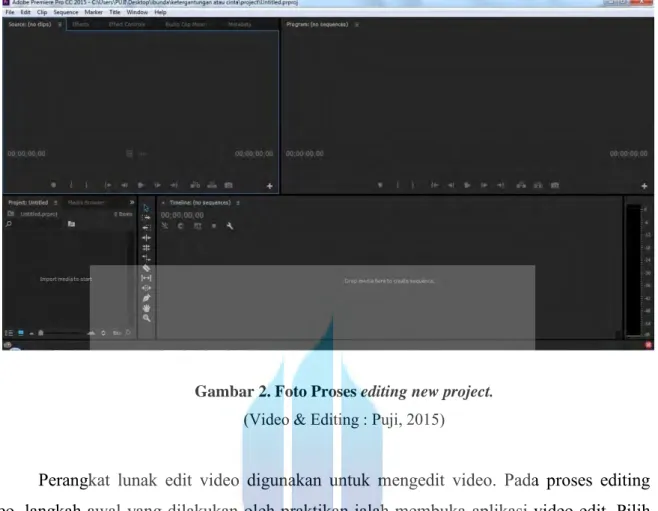Mark In point in Source monitor
The width and height of the screenshot is (658, 511).
pos(71,185)
